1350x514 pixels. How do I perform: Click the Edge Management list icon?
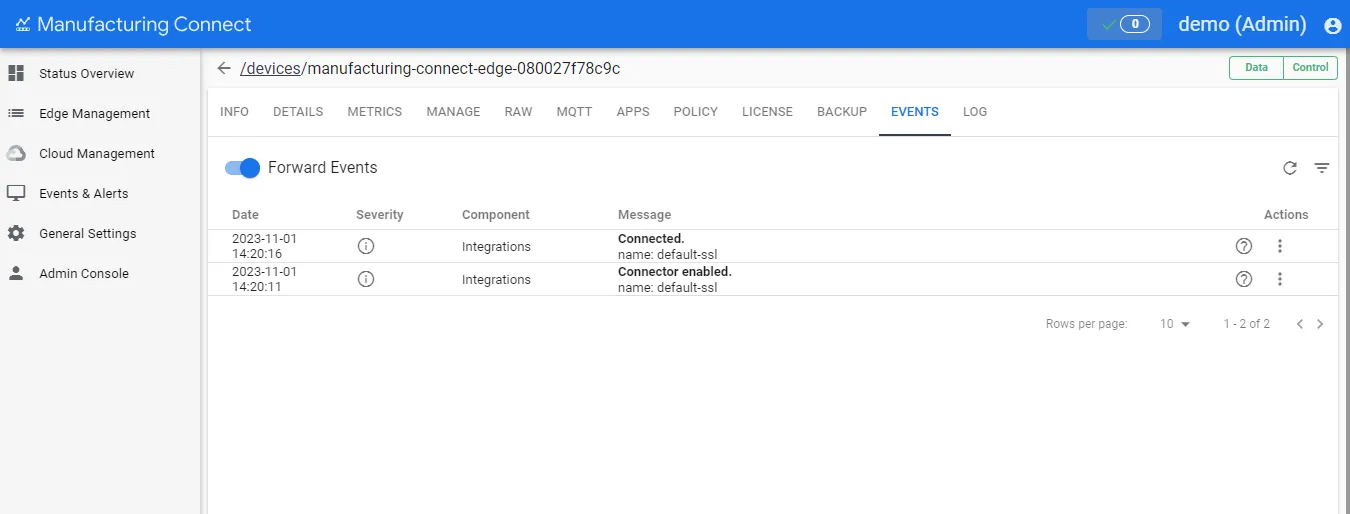click(x=16, y=113)
